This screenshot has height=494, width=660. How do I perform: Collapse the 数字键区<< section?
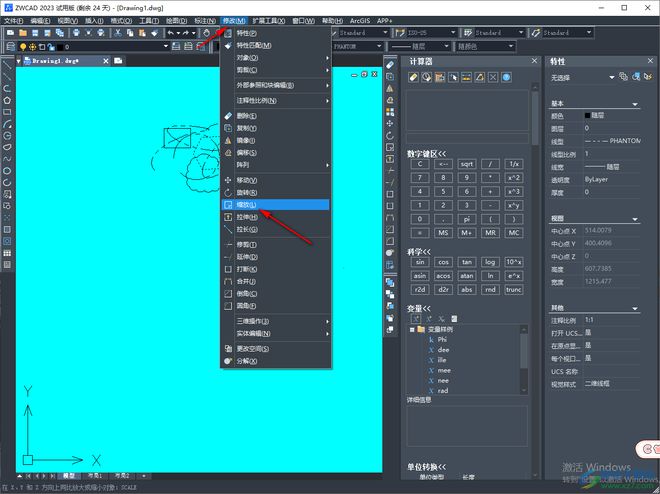426,154
